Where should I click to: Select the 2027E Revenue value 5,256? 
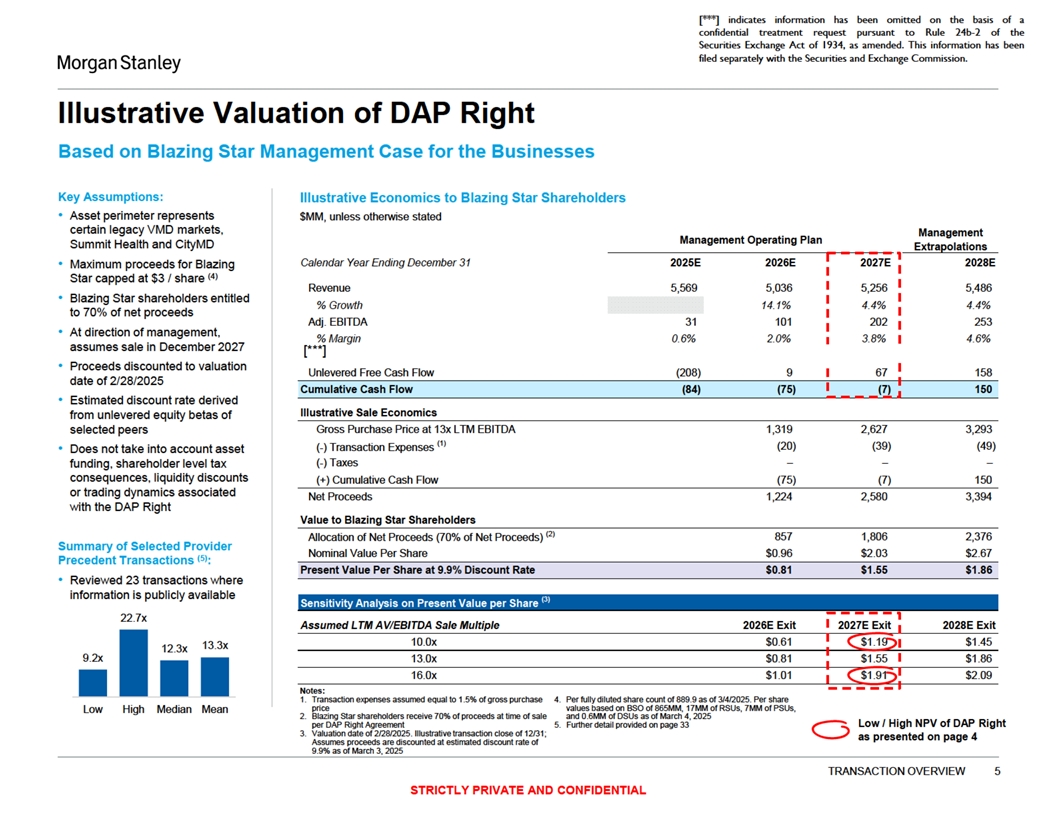point(873,287)
